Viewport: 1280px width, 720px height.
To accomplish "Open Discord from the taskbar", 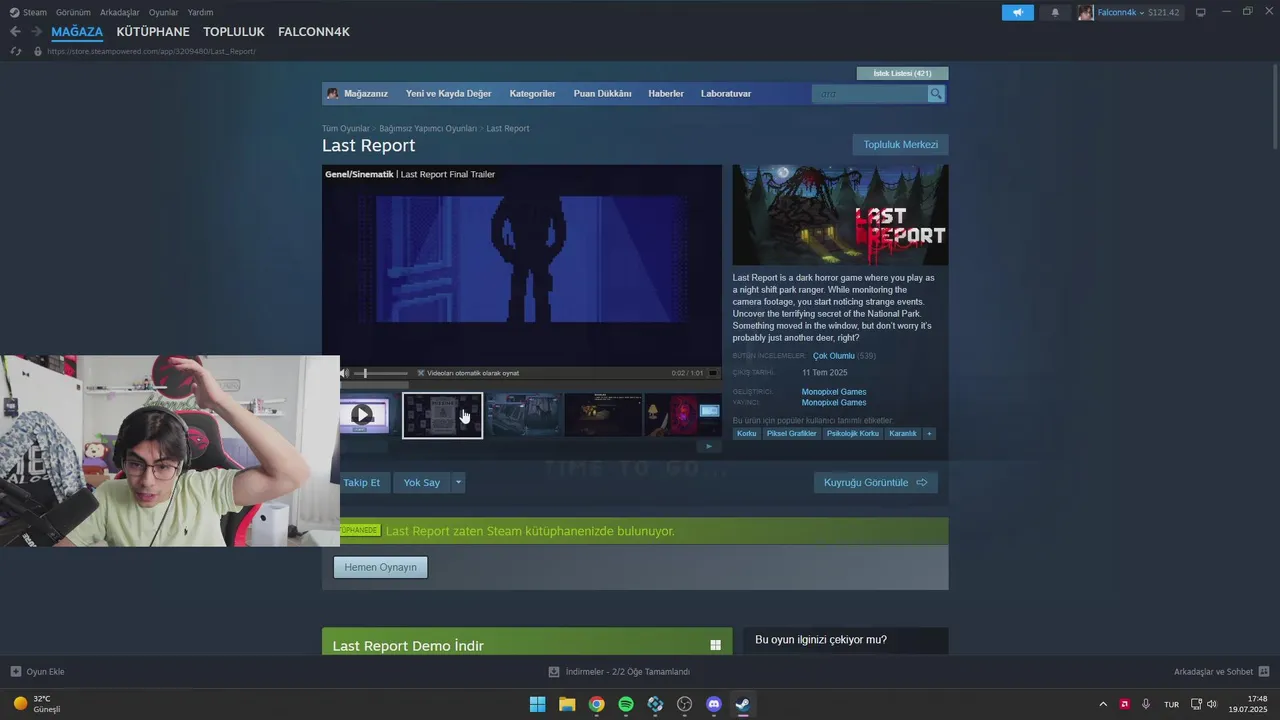I will pos(714,704).
